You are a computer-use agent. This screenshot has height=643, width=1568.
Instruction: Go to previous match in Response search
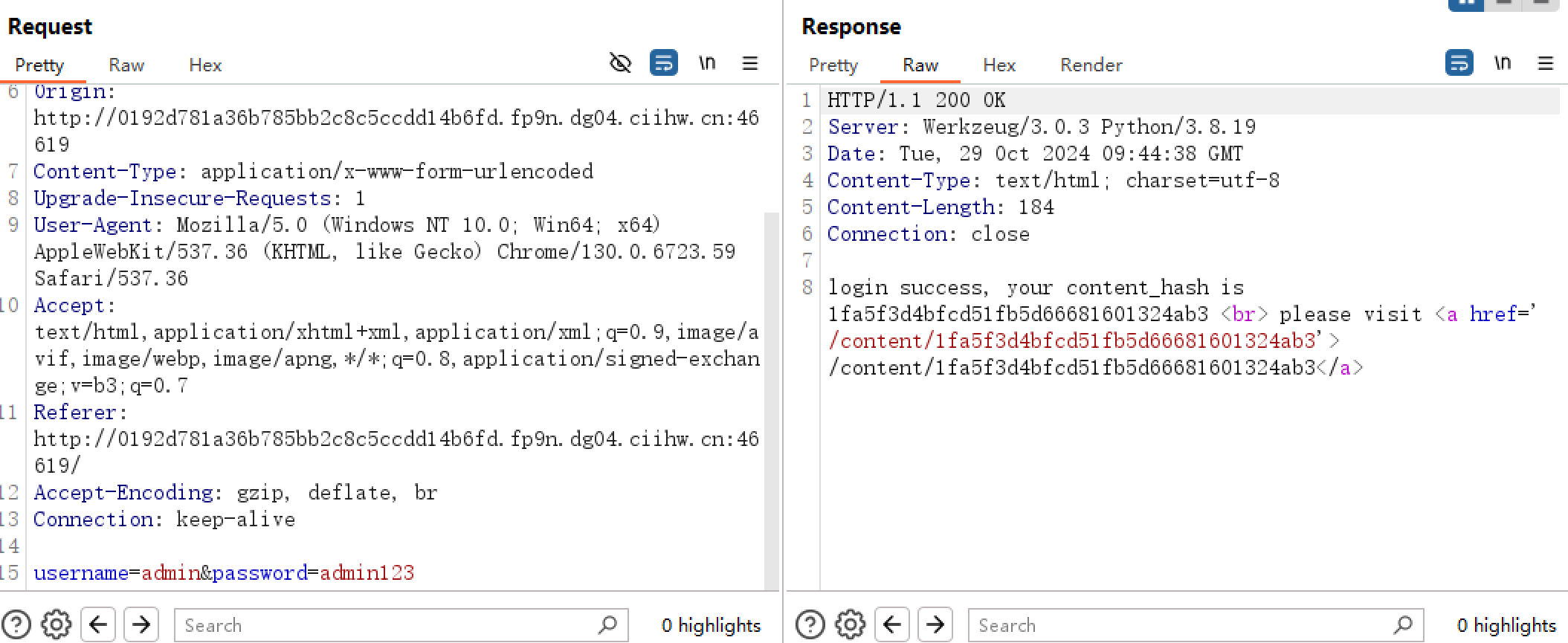tap(892, 624)
